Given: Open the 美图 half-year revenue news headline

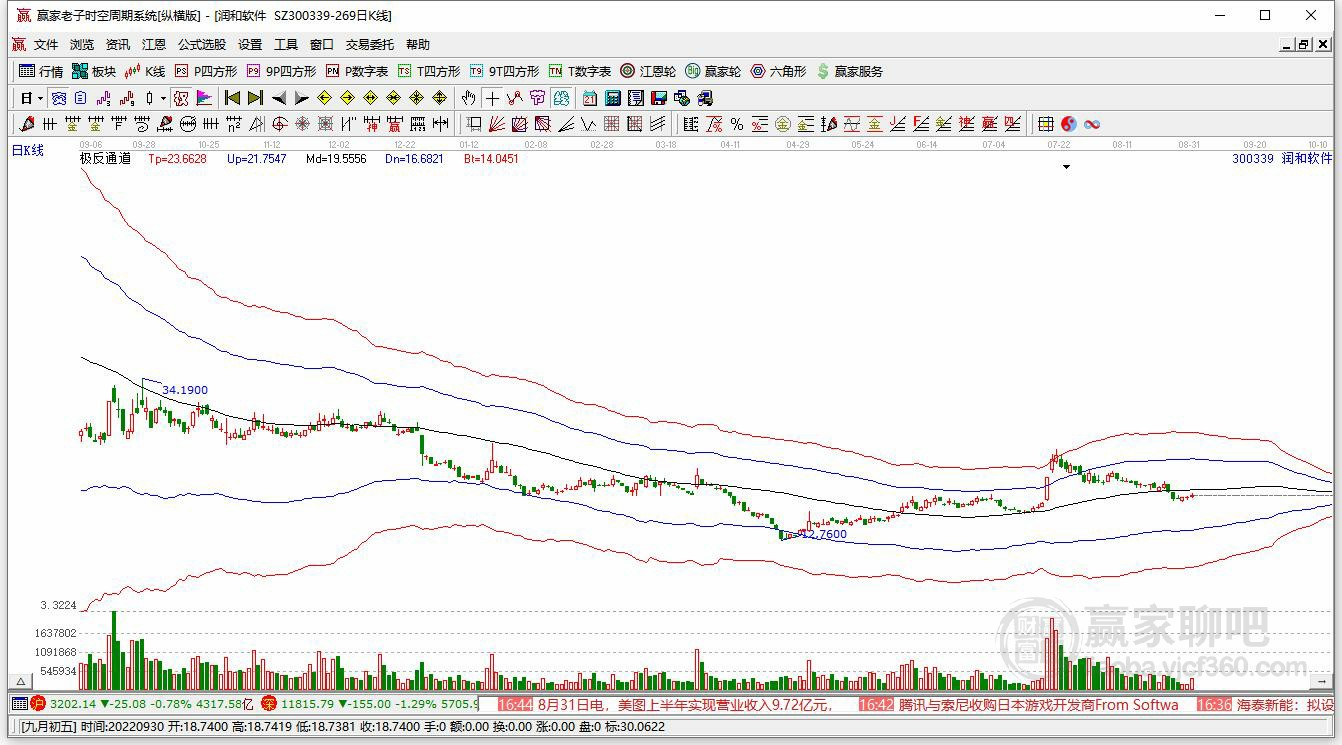Looking at the screenshot, I should [685, 705].
